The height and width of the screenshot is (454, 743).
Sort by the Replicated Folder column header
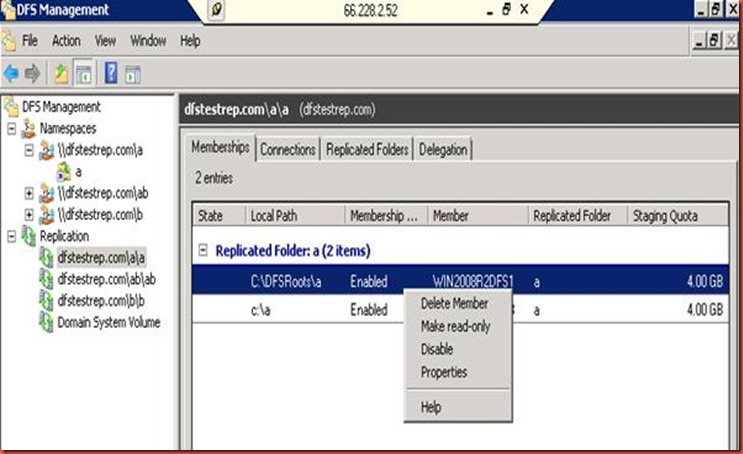[x=578, y=216]
